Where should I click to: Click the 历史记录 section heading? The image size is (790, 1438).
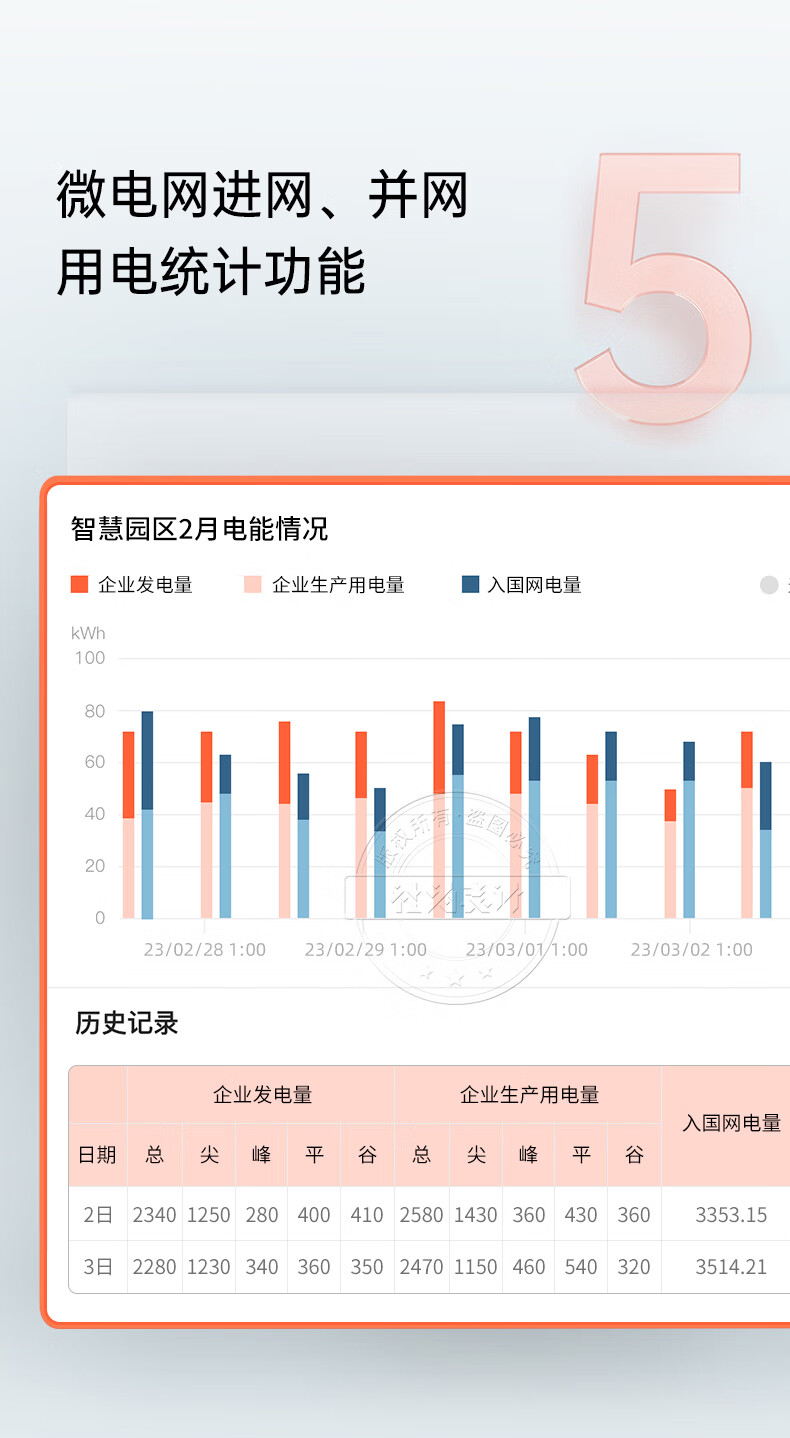pos(127,1023)
